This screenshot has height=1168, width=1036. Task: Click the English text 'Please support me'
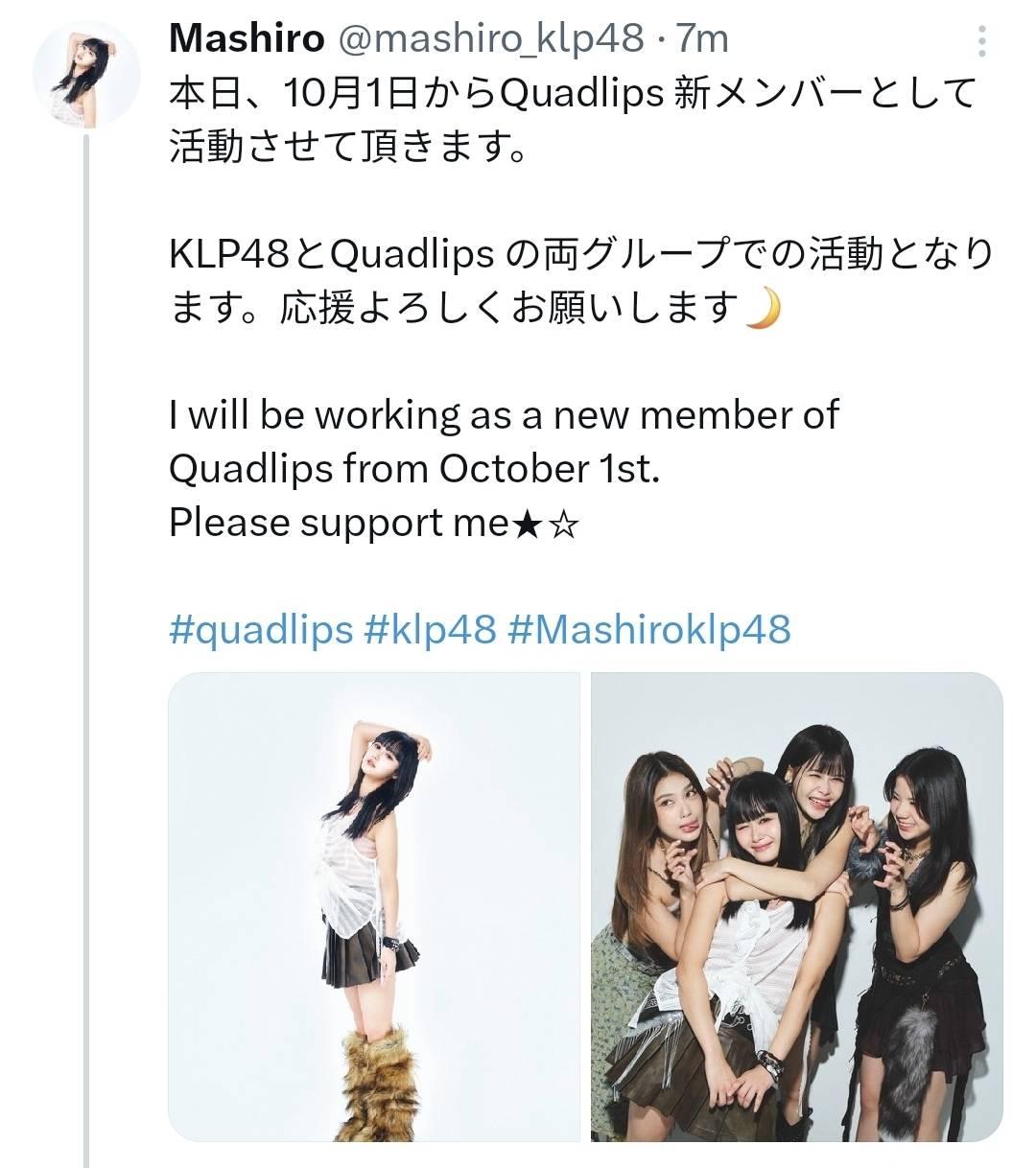(338, 523)
